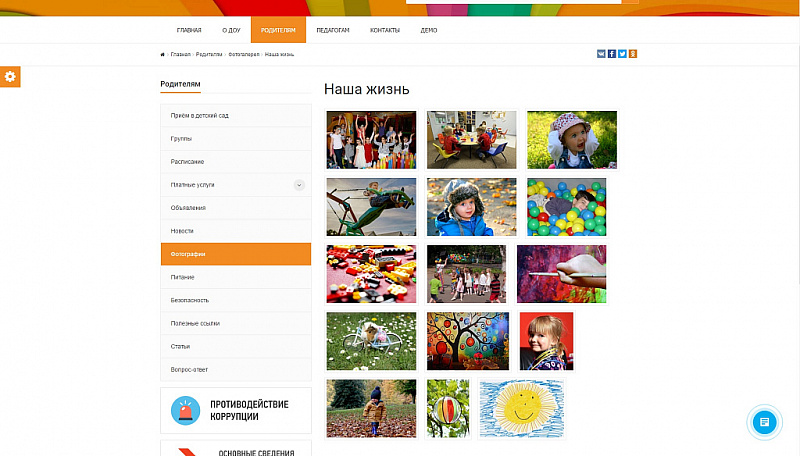This screenshot has height=456, width=800.
Task: Open the Педагогам menu item
Action: [x=333, y=30]
